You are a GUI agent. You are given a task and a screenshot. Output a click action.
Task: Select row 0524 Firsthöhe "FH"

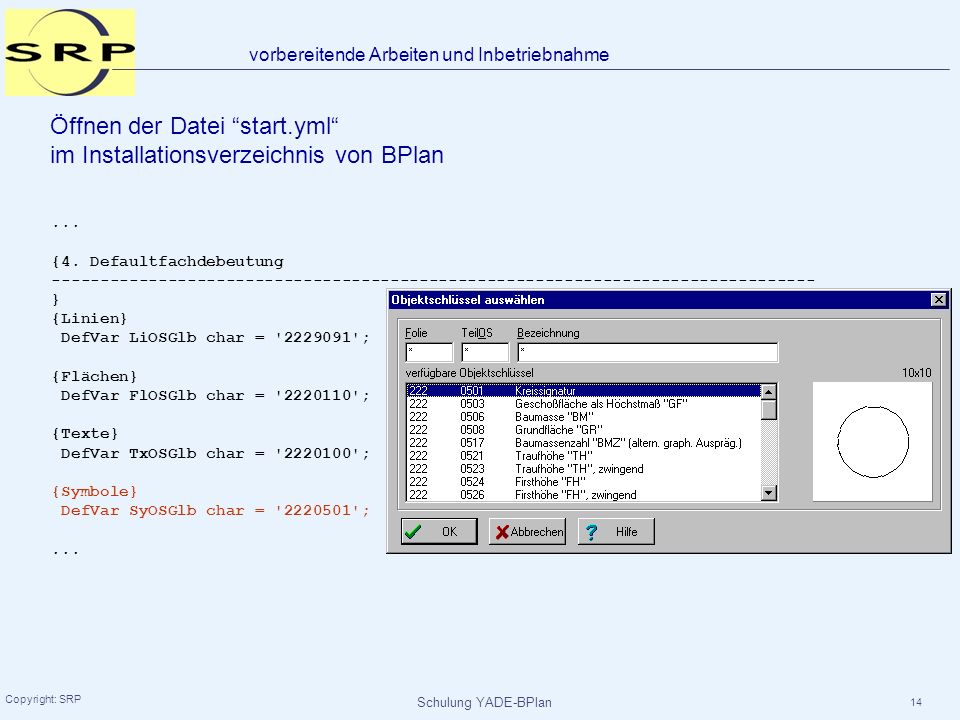tap(583, 482)
